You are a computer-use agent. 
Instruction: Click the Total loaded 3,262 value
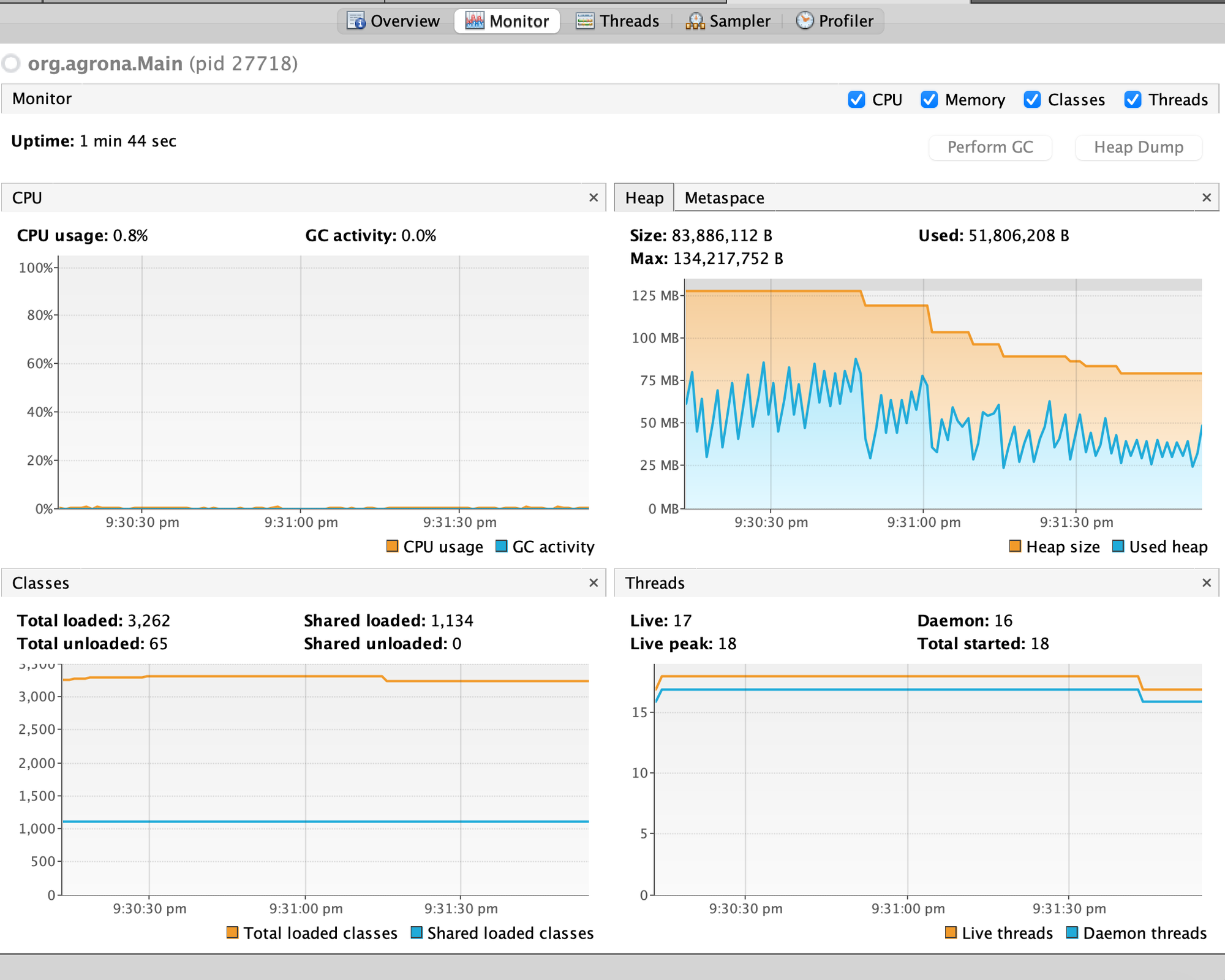coord(149,620)
